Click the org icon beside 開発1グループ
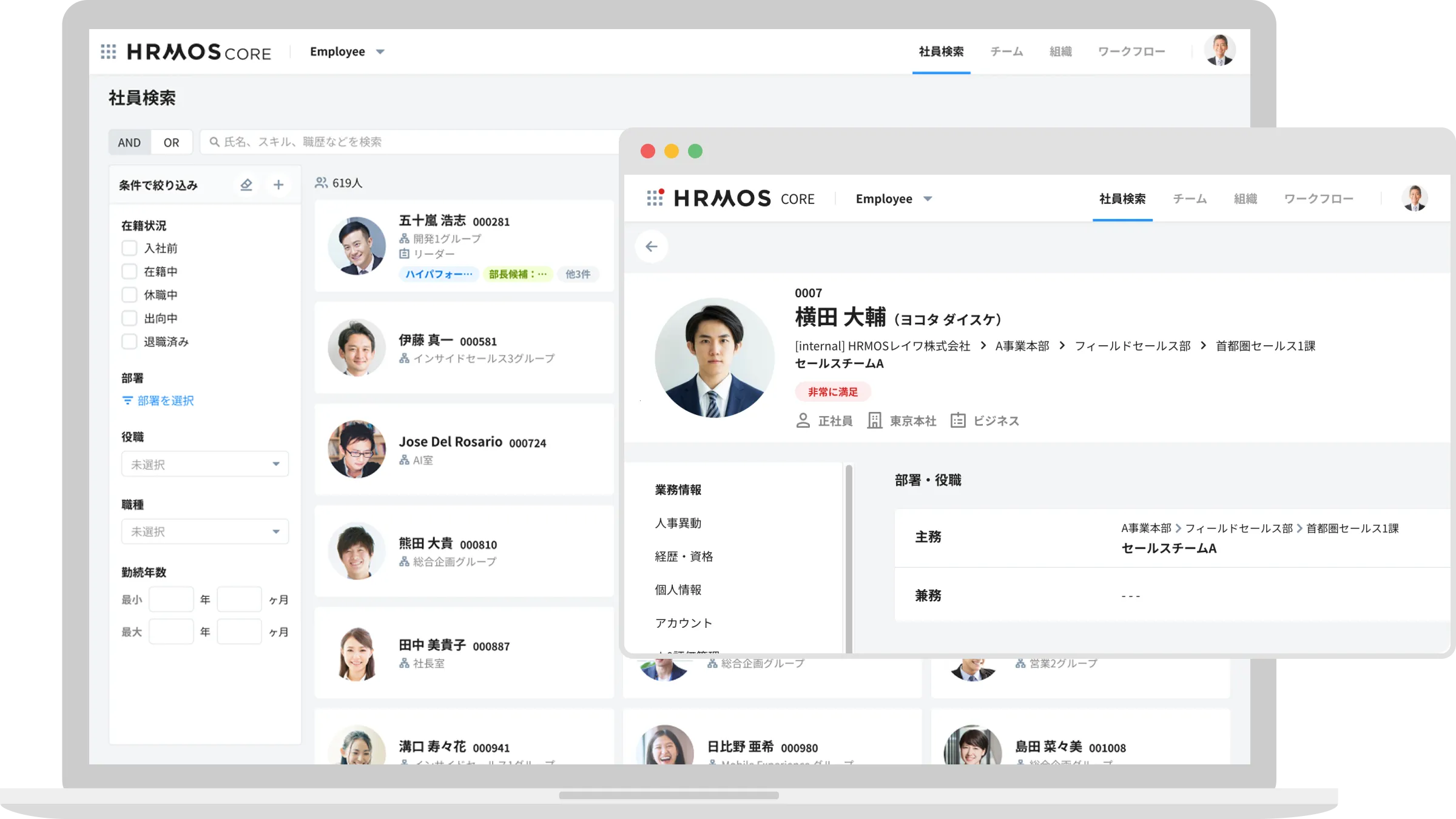 (403, 239)
